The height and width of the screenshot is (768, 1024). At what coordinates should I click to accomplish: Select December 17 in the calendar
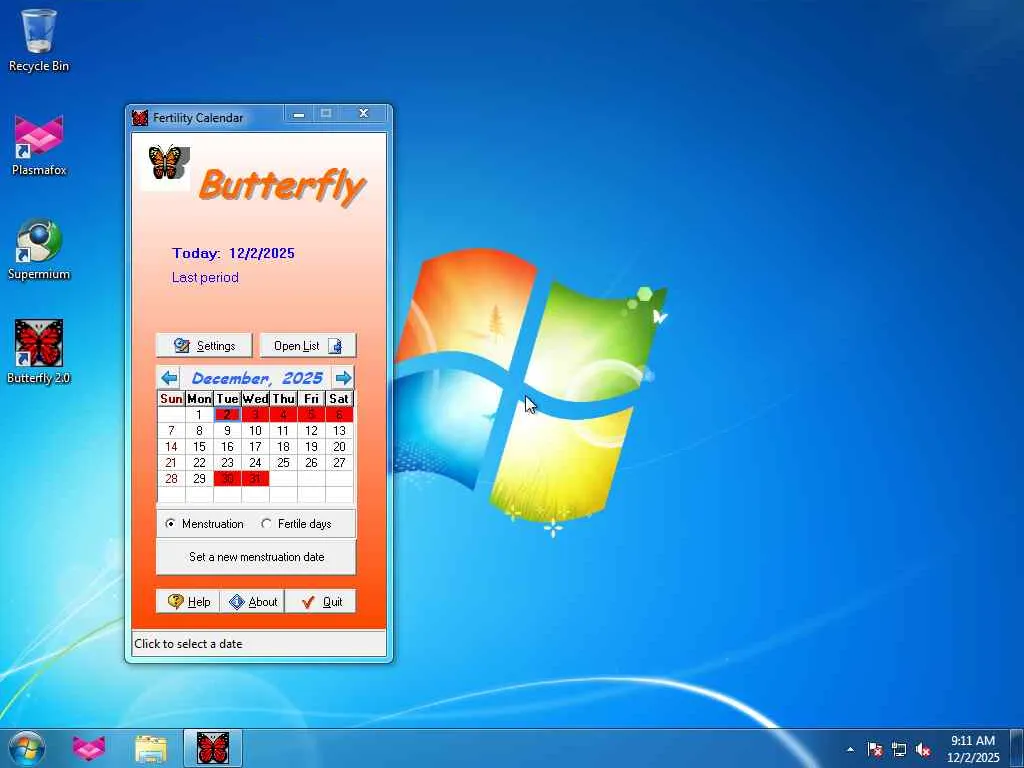pyautogui.click(x=255, y=447)
